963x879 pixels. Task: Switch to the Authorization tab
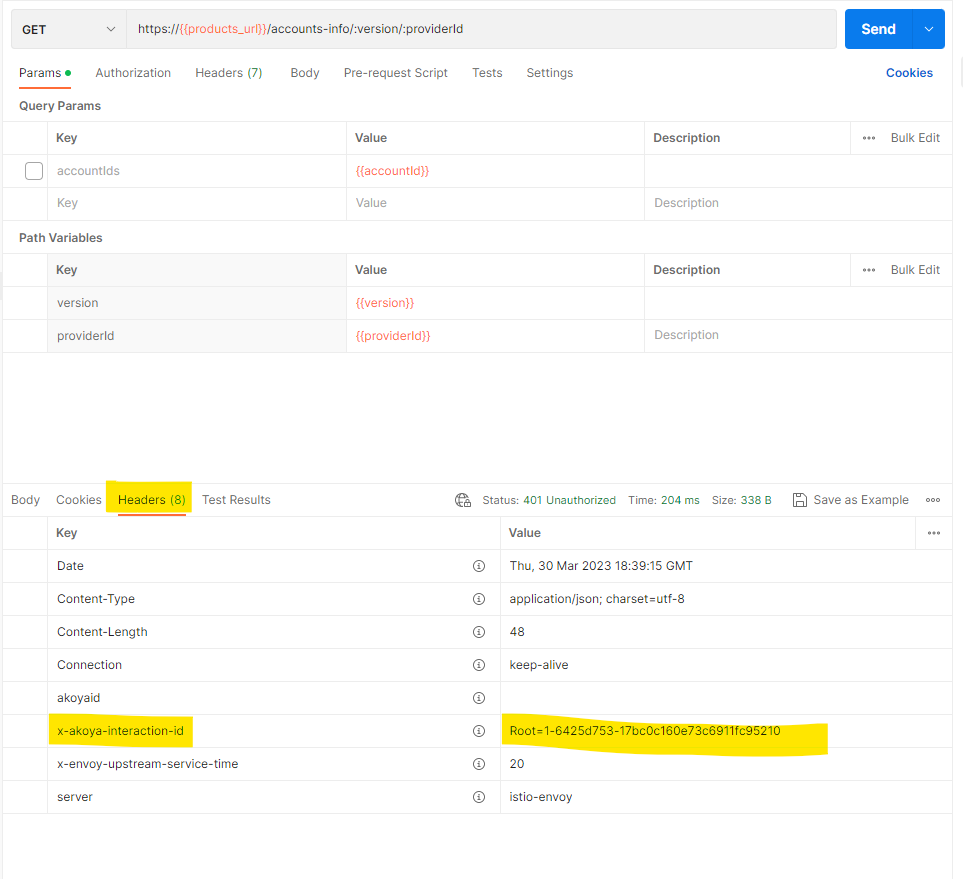point(133,73)
